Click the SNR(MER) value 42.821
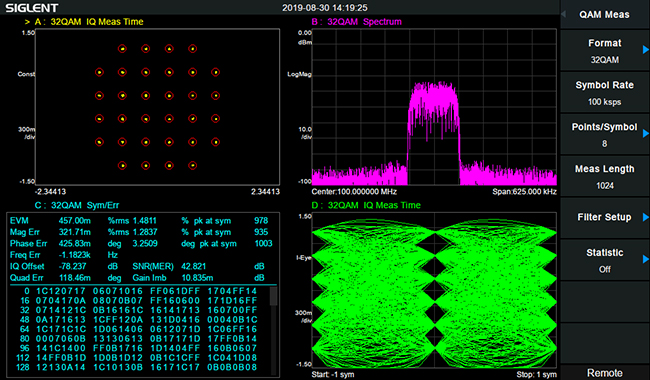Viewport: 650px width, 380px height. click(x=194, y=266)
